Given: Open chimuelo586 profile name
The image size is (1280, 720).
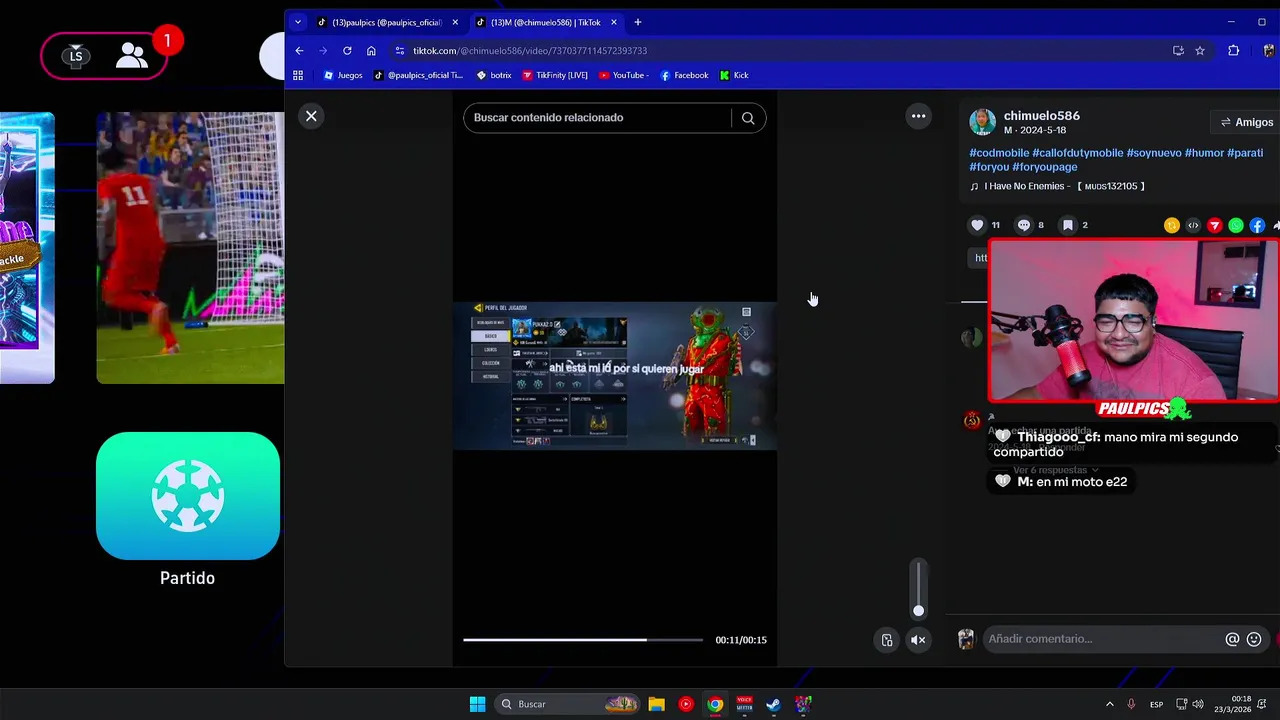Looking at the screenshot, I should (1041, 116).
